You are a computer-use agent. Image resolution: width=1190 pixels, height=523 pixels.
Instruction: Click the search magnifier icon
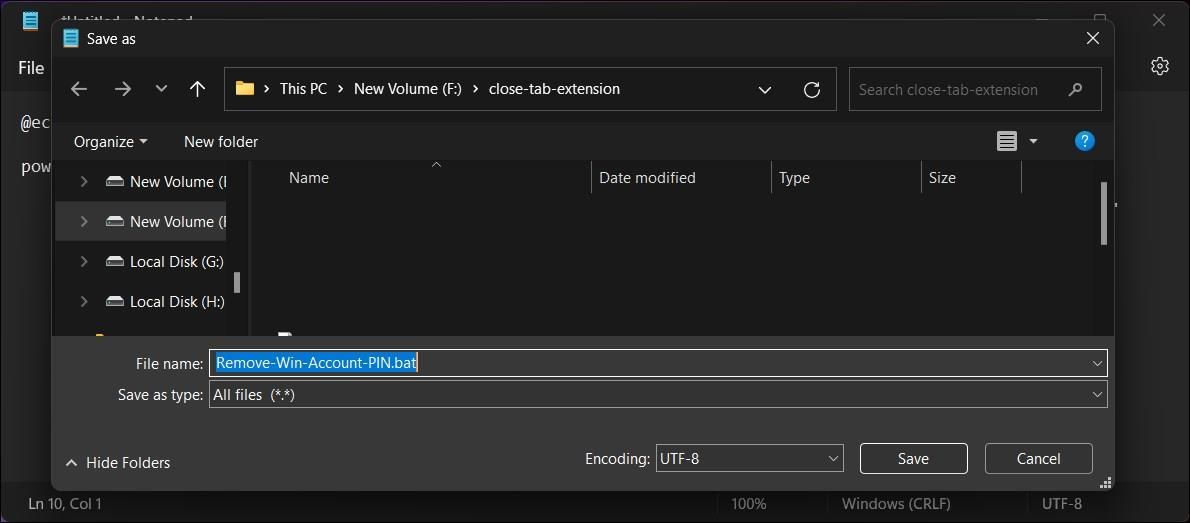(x=1075, y=90)
